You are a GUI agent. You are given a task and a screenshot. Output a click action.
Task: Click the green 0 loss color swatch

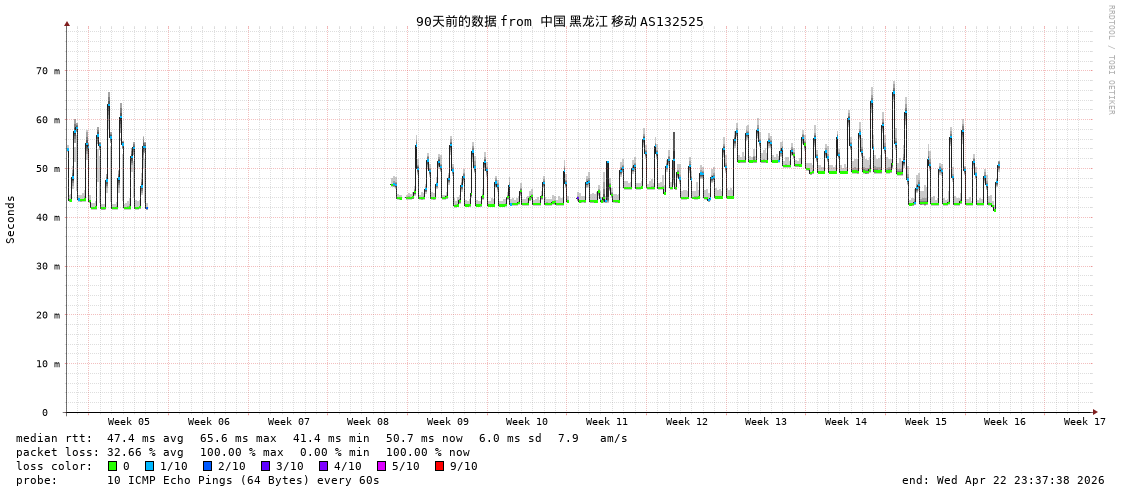[x=112, y=466]
